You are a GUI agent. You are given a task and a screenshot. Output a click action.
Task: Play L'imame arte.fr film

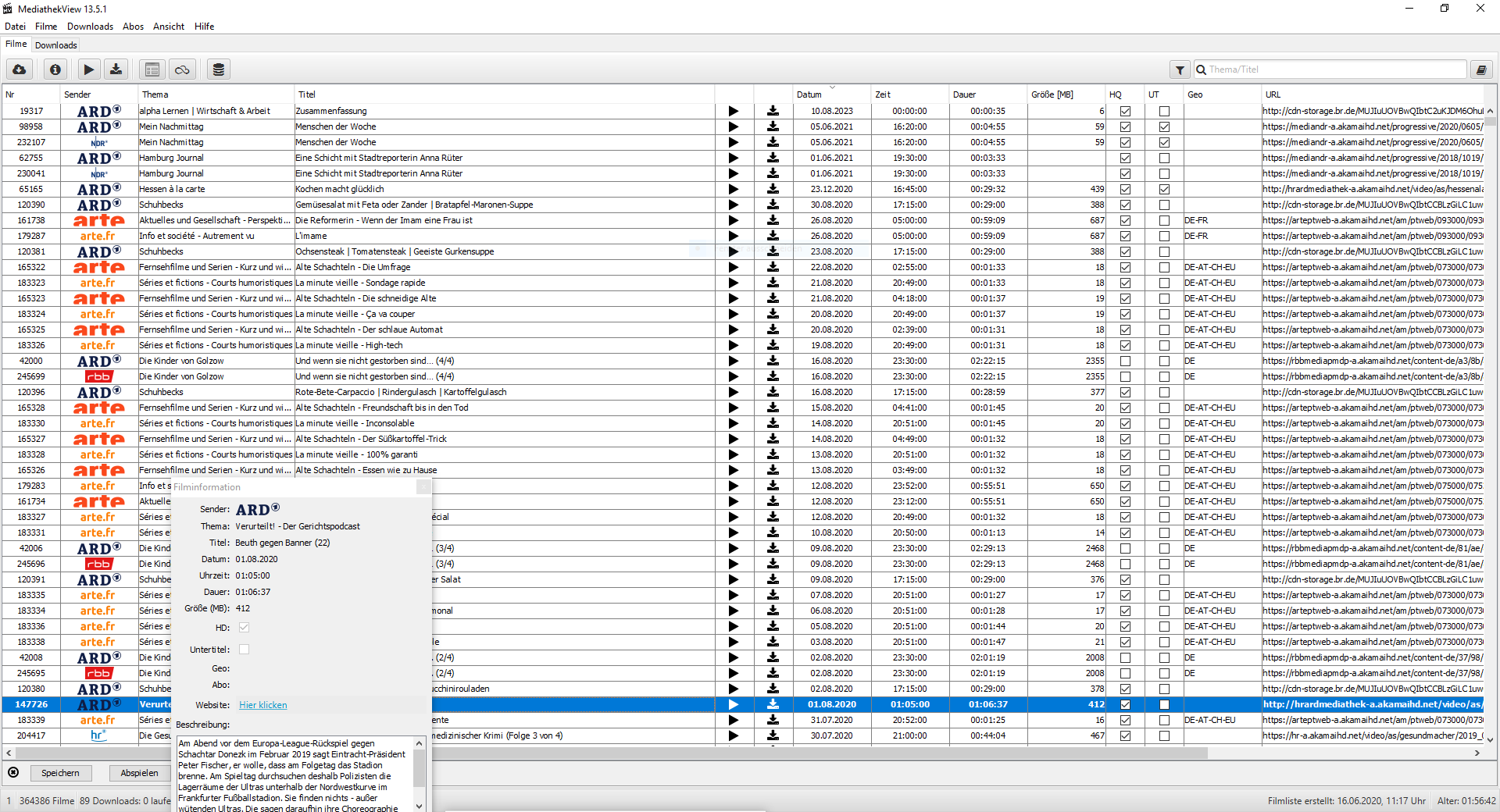tap(733, 236)
